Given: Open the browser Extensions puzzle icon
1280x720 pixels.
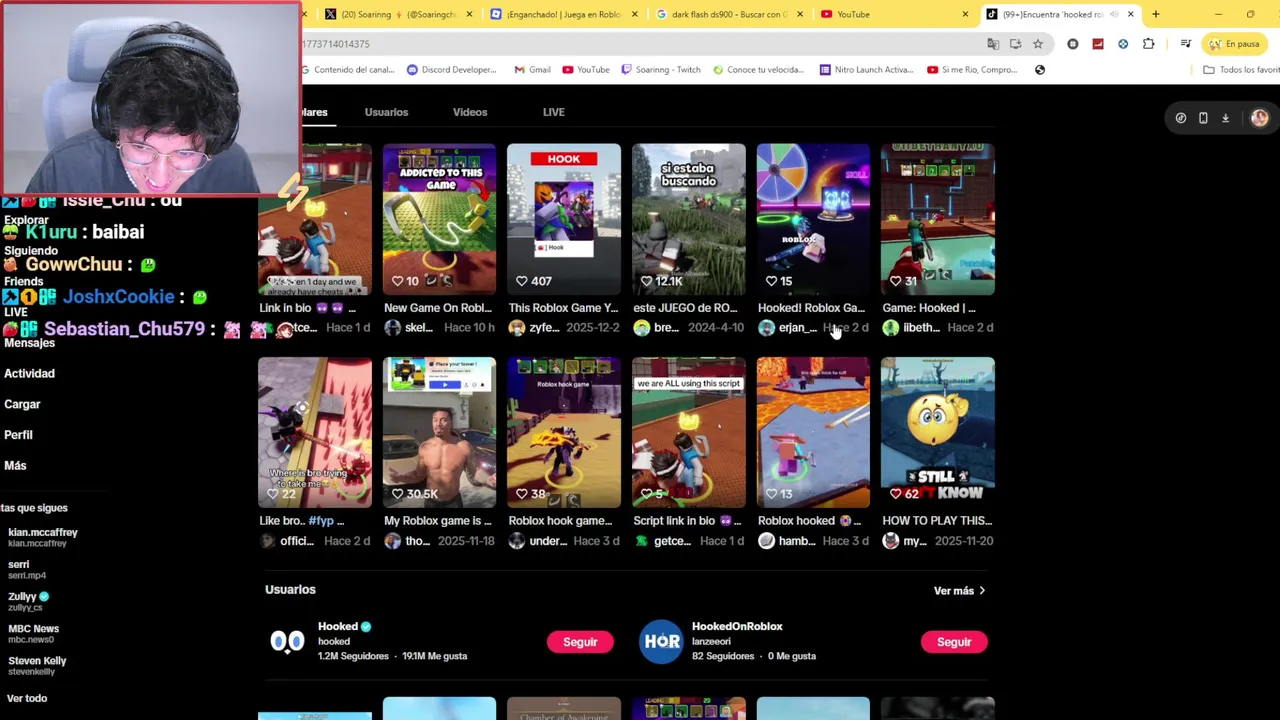Looking at the screenshot, I should (1148, 44).
